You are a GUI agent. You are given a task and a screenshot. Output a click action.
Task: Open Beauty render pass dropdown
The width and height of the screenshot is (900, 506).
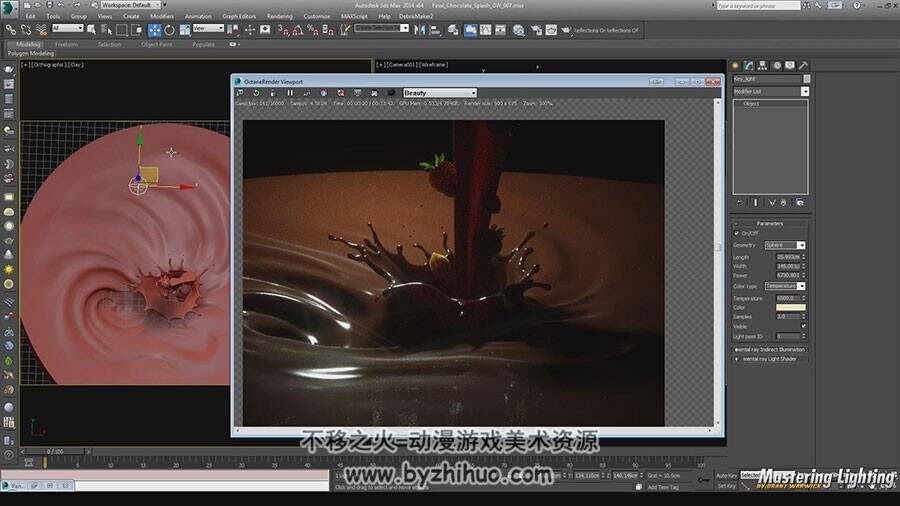[440, 93]
